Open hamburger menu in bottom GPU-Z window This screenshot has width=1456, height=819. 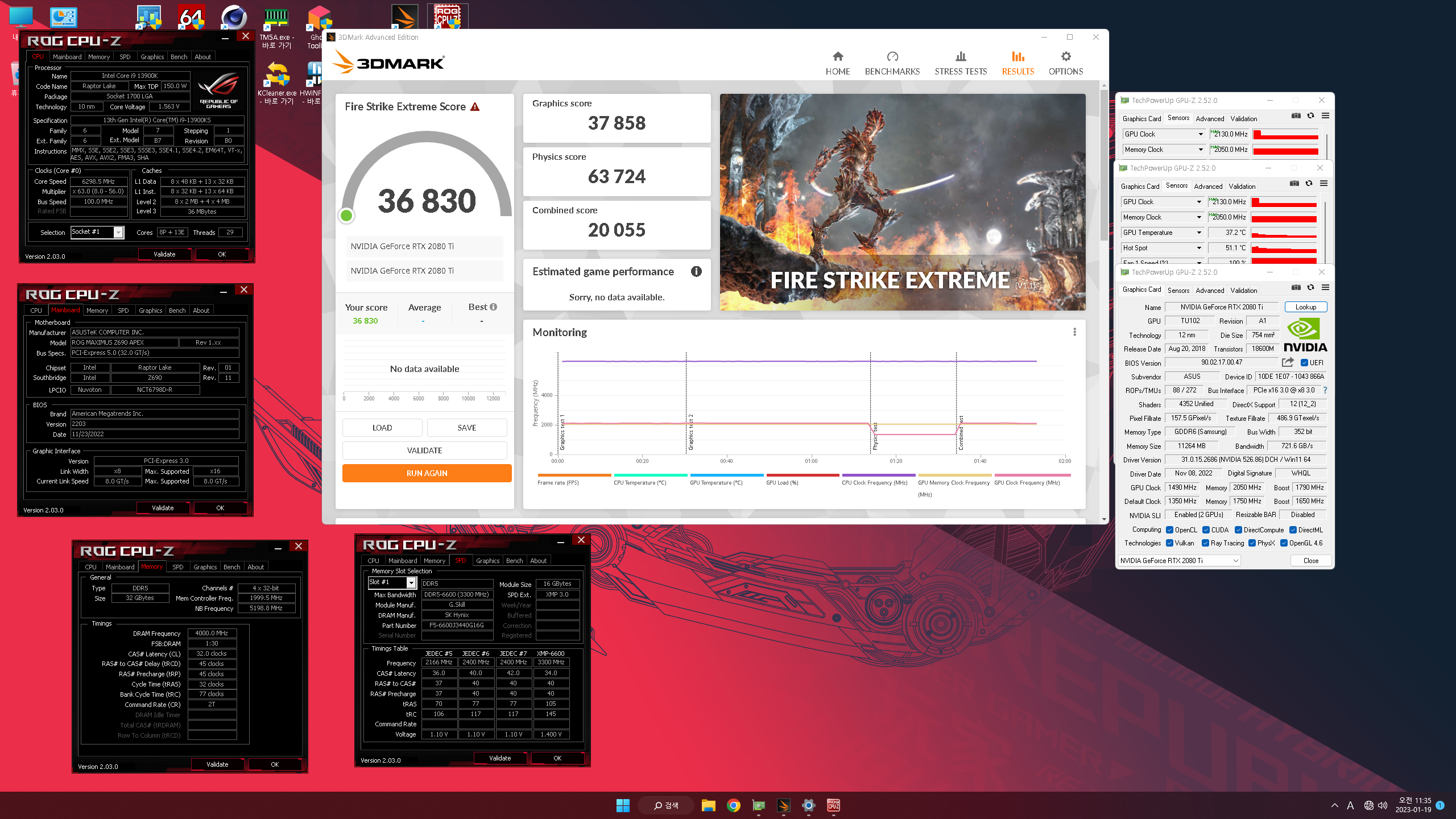pyautogui.click(x=1325, y=288)
